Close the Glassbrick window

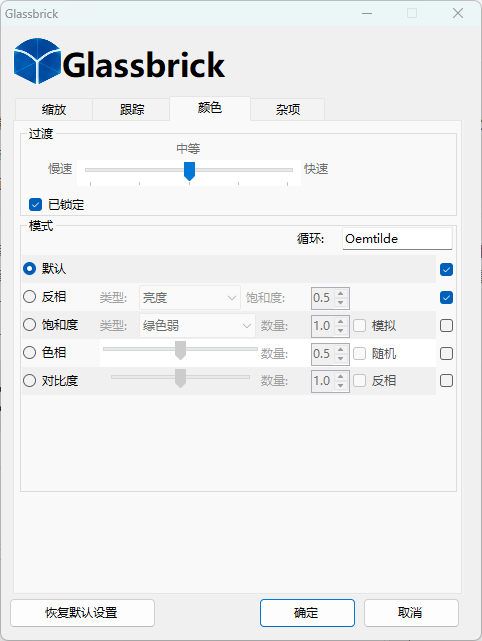pos(458,13)
